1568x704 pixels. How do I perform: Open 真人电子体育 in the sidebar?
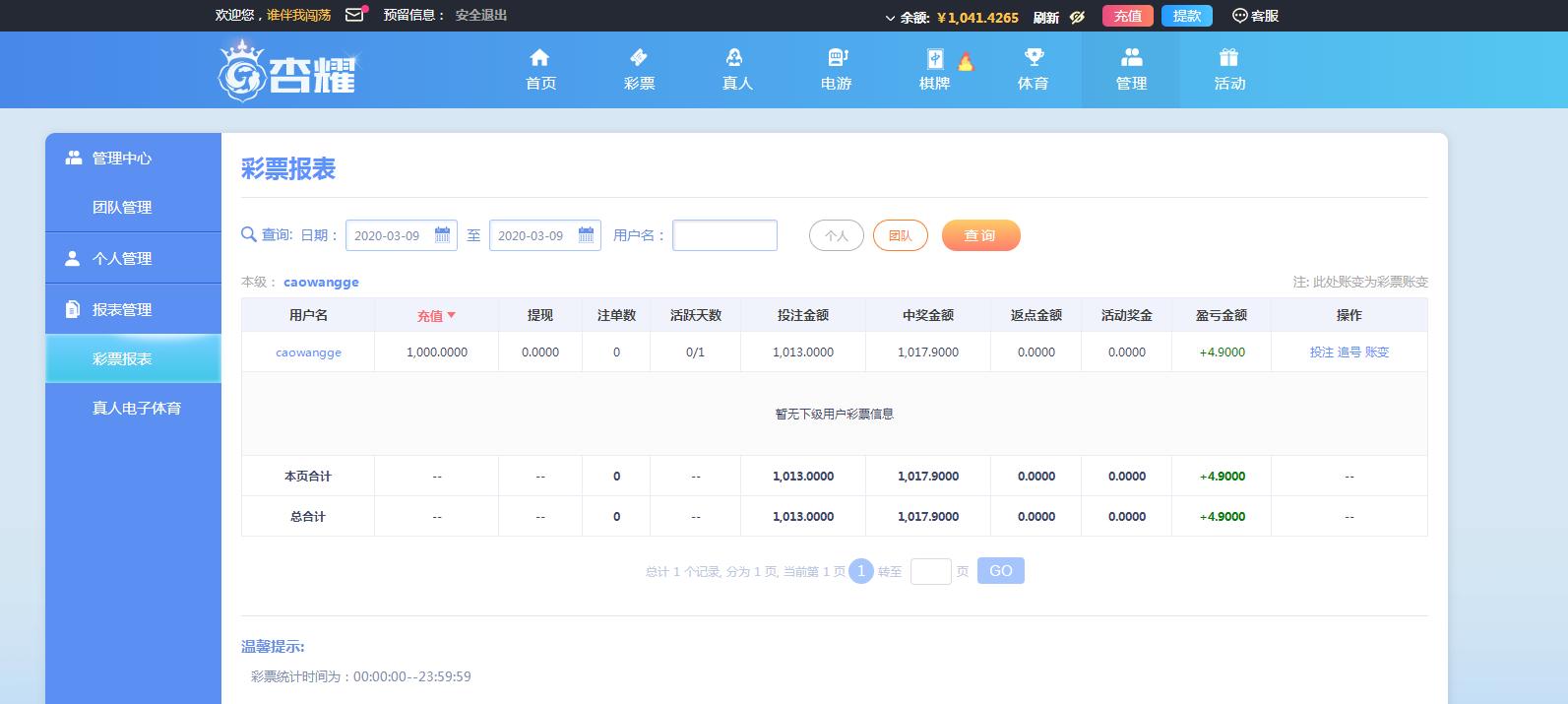click(x=136, y=408)
